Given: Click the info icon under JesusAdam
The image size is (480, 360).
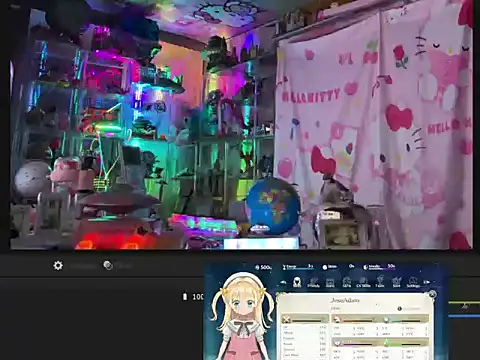Looking at the screenshot, I should [x=400, y=309].
